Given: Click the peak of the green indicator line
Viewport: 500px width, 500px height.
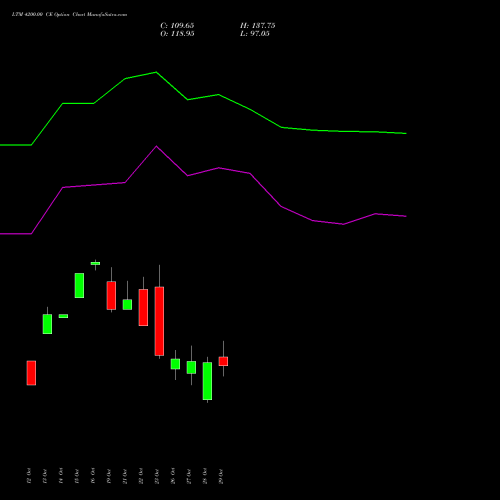Looking at the screenshot, I should pyautogui.click(x=156, y=72).
